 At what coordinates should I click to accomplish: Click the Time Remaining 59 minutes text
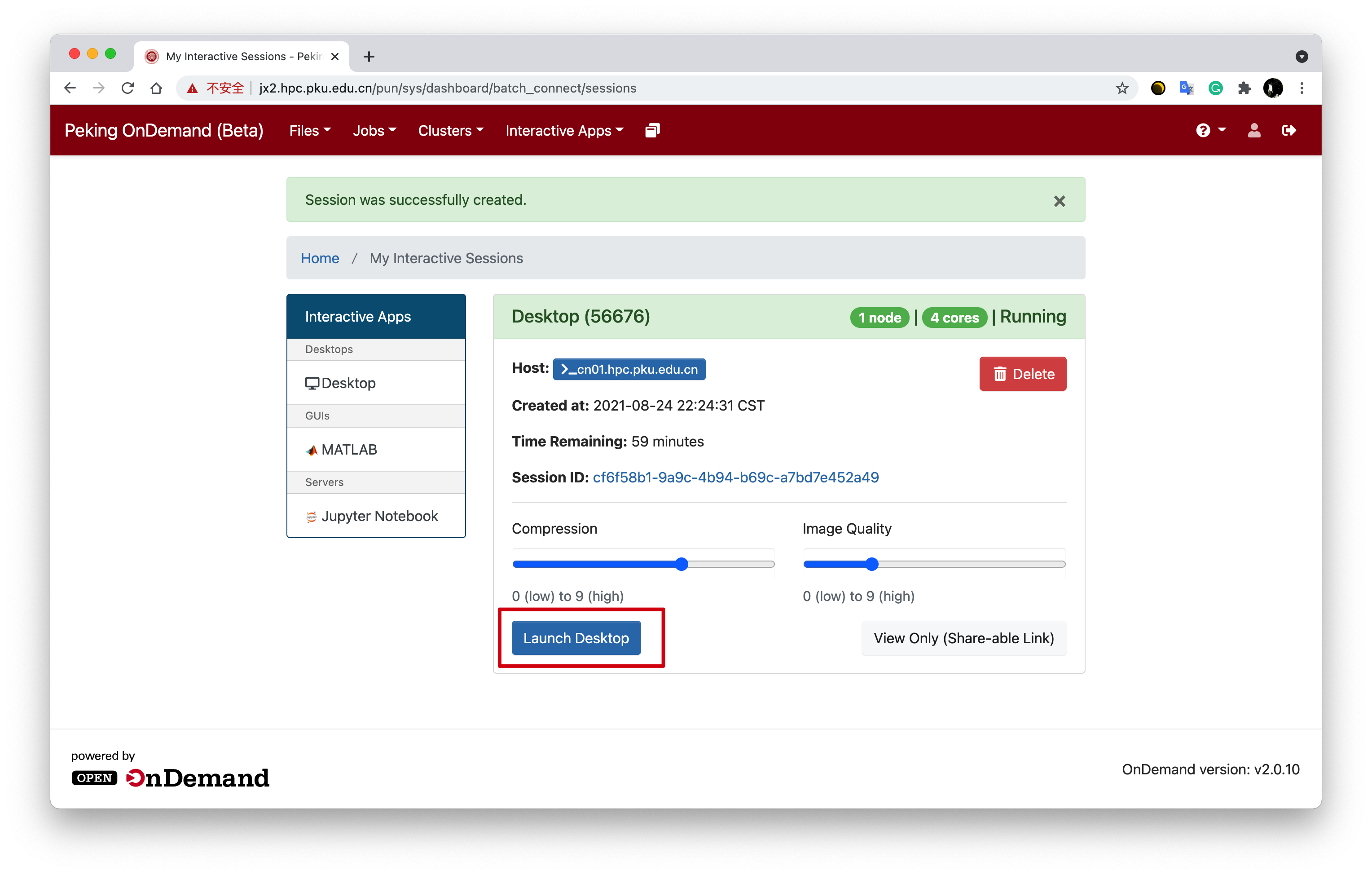(x=607, y=441)
